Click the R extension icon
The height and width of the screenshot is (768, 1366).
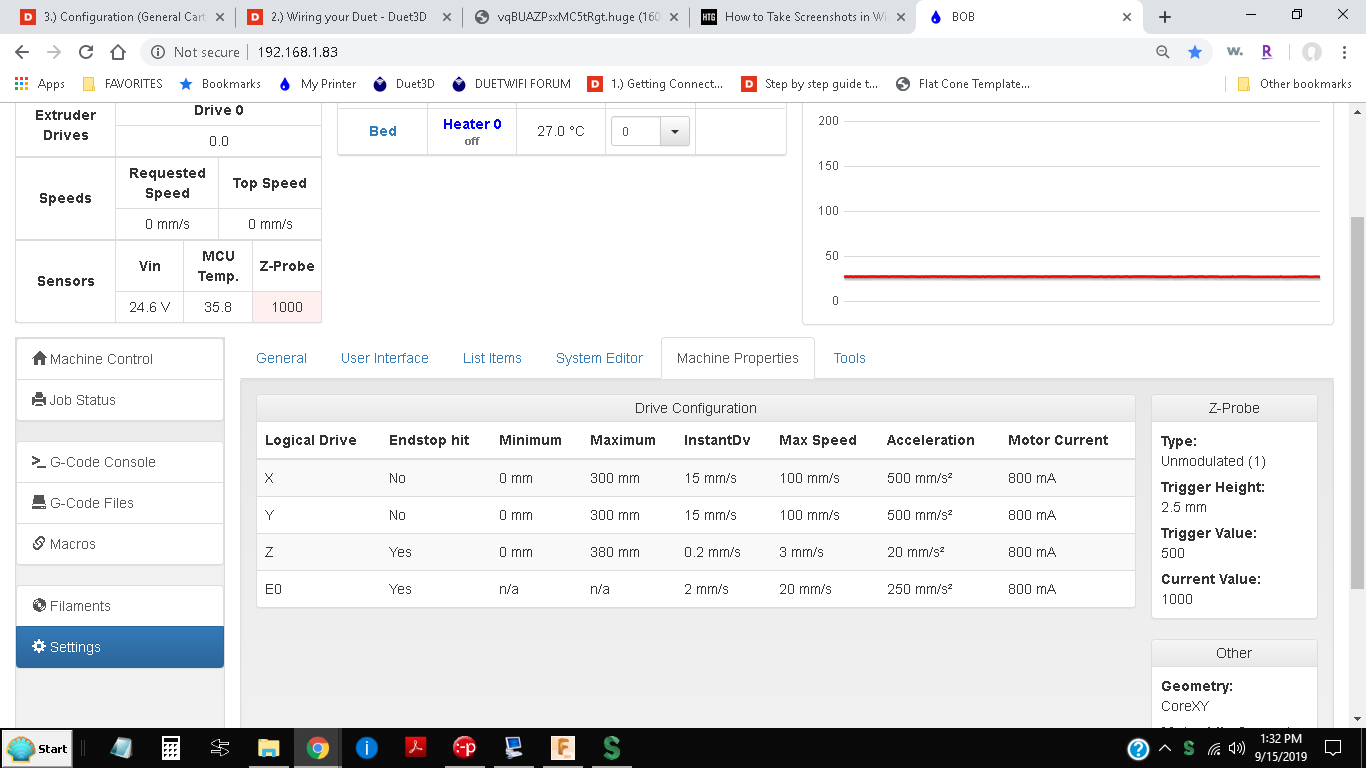(1267, 52)
